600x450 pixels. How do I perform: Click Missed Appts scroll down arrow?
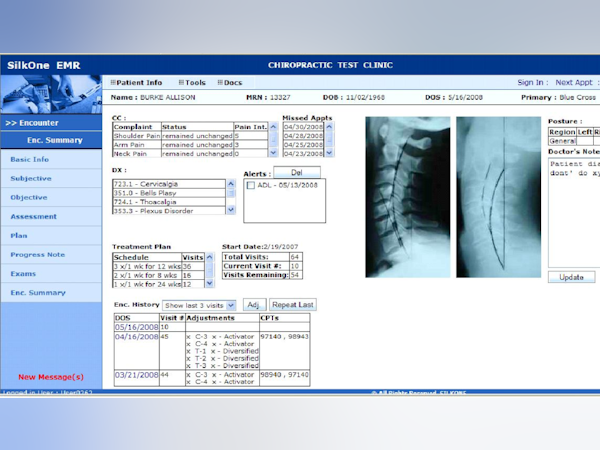click(329, 152)
